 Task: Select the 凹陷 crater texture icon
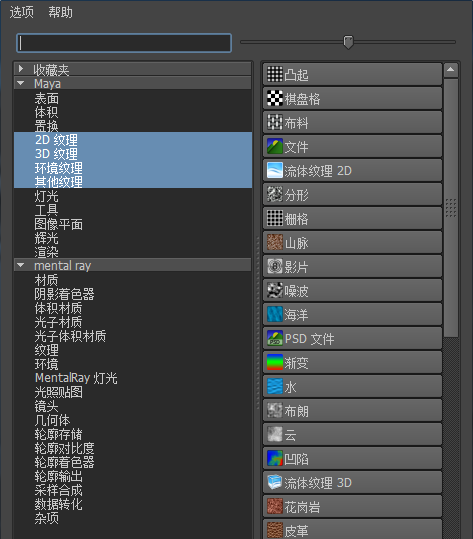pos(275,458)
